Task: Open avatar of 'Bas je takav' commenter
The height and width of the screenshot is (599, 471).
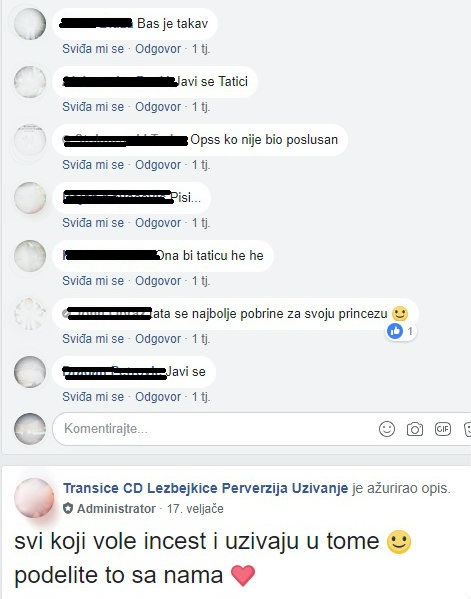Action: click(x=30, y=24)
